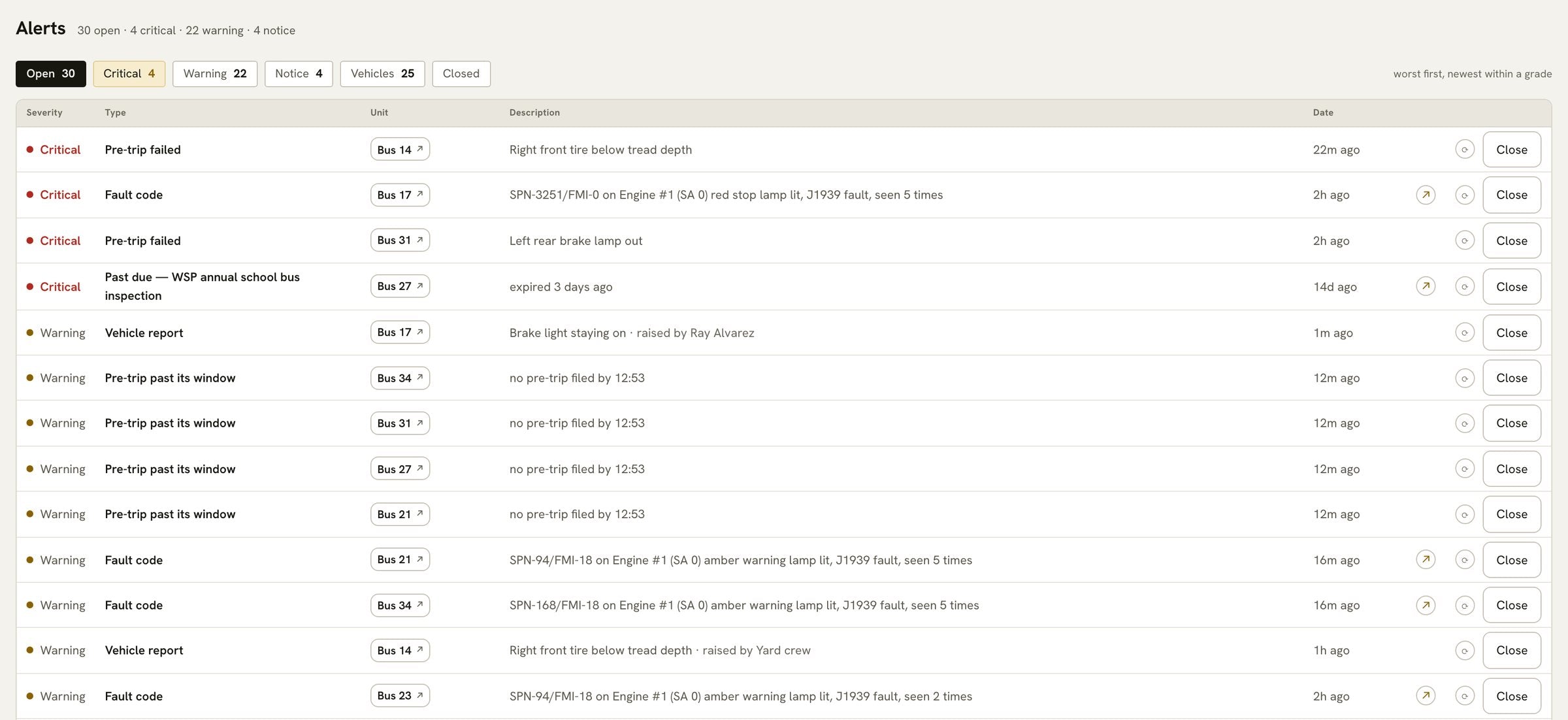The width and height of the screenshot is (1568, 720).
Task: Open the arrow icon on WSP annual inspection row
Action: coord(1426,286)
